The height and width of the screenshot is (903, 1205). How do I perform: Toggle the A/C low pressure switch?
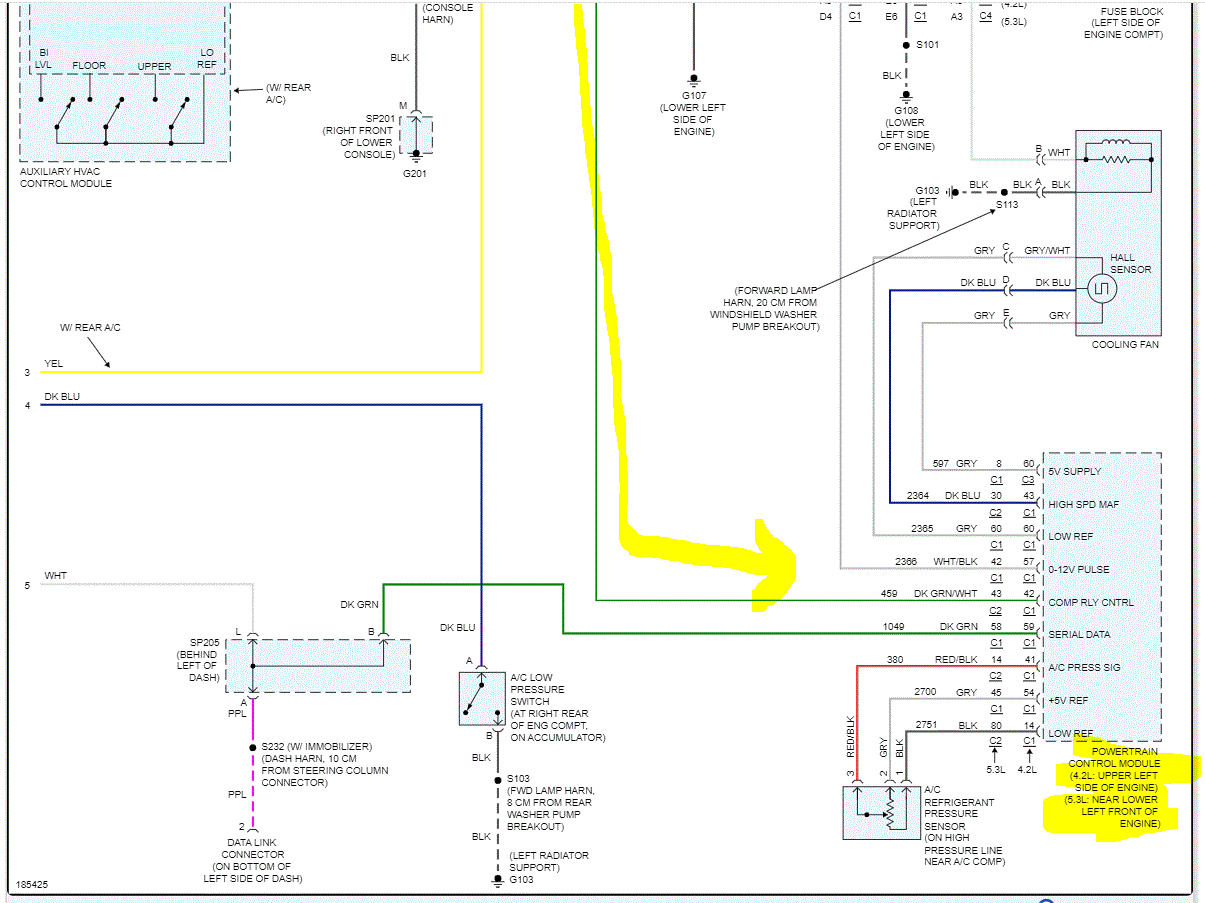point(481,697)
